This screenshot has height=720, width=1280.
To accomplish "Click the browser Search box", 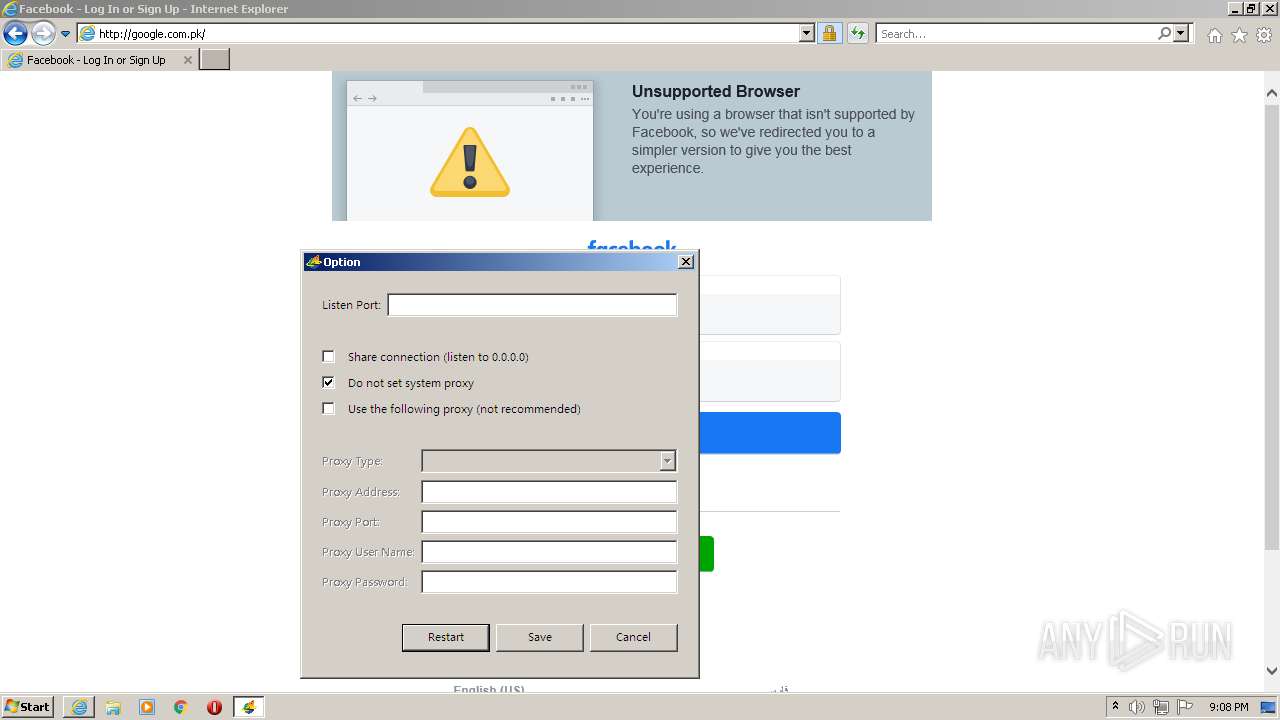I will point(1016,34).
